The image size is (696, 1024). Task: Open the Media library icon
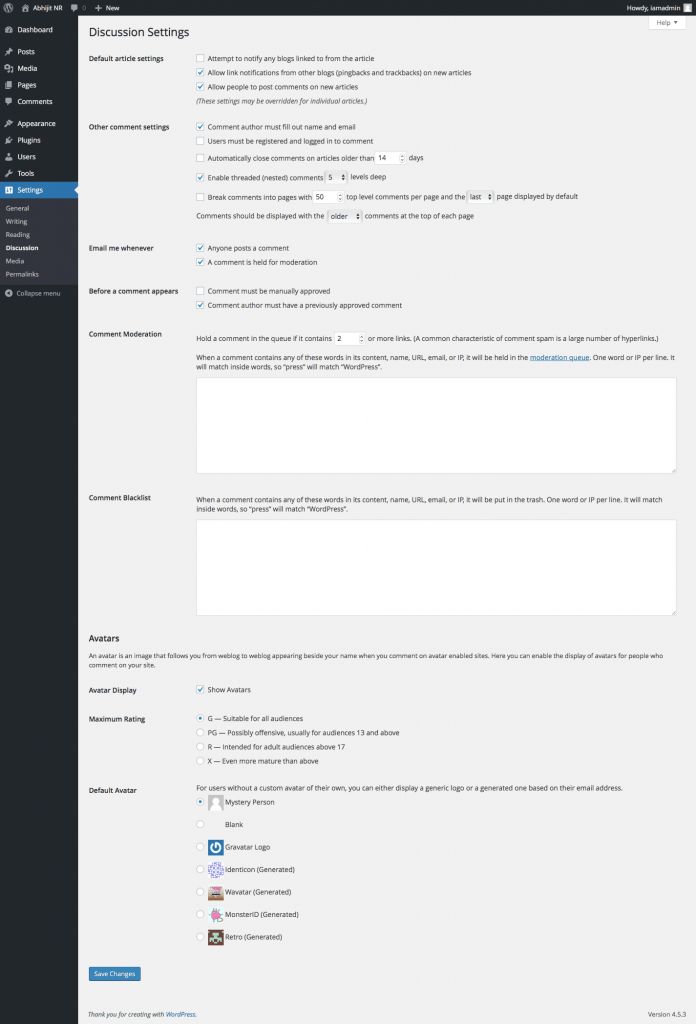pos(8,68)
